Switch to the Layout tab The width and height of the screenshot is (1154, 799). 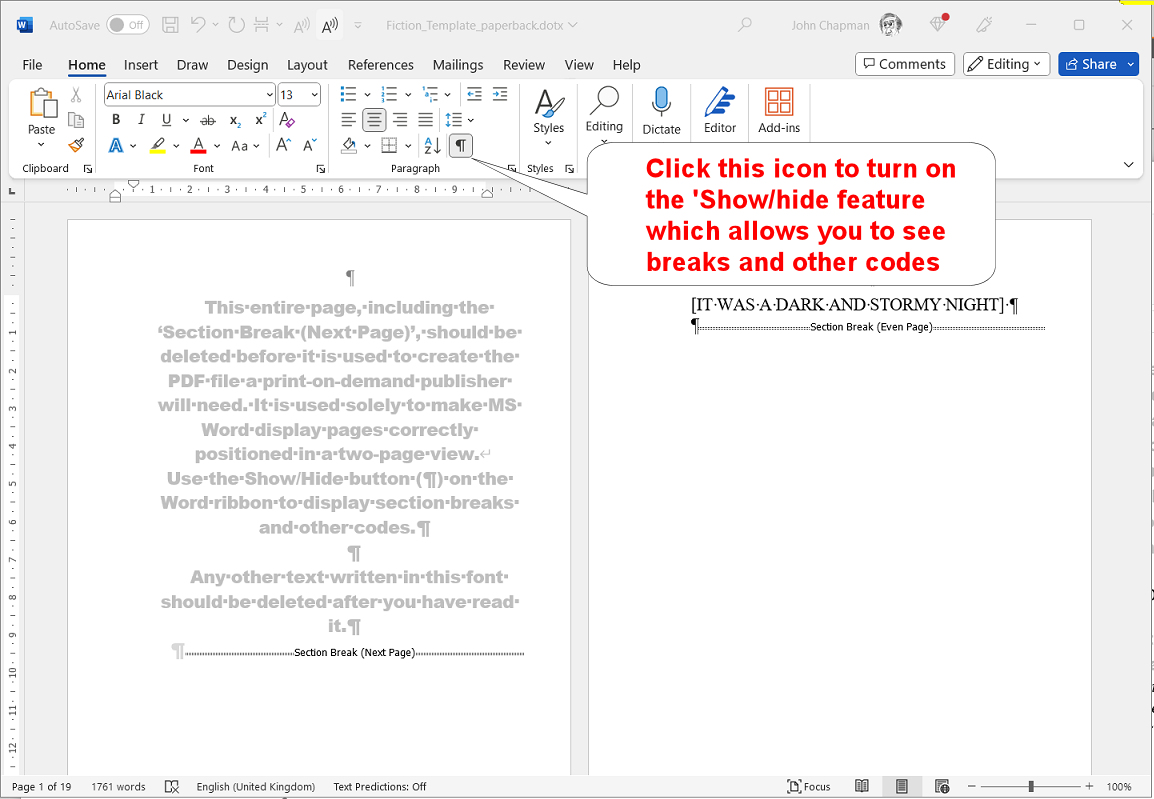point(307,65)
